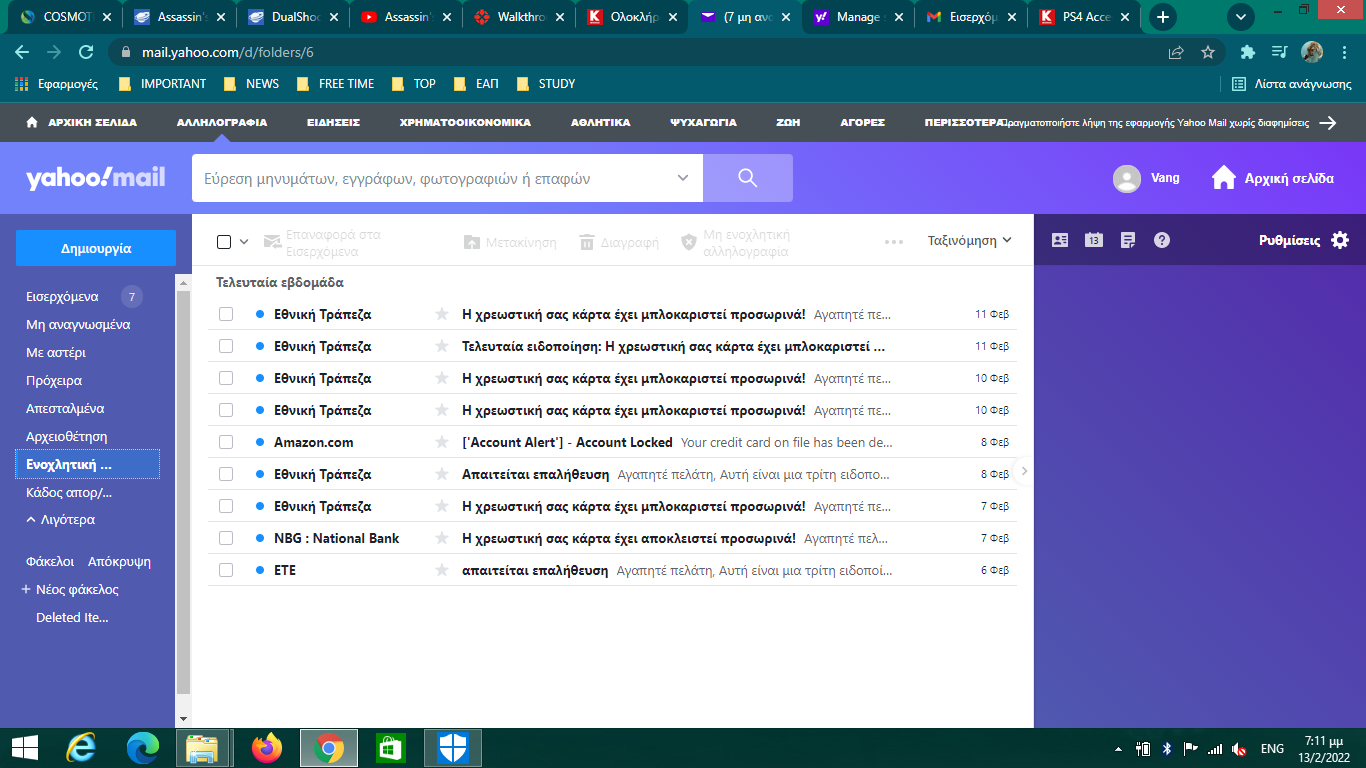Click the Ρυθμίσεις settings gear icon
The width and height of the screenshot is (1366, 768).
coord(1340,240)
